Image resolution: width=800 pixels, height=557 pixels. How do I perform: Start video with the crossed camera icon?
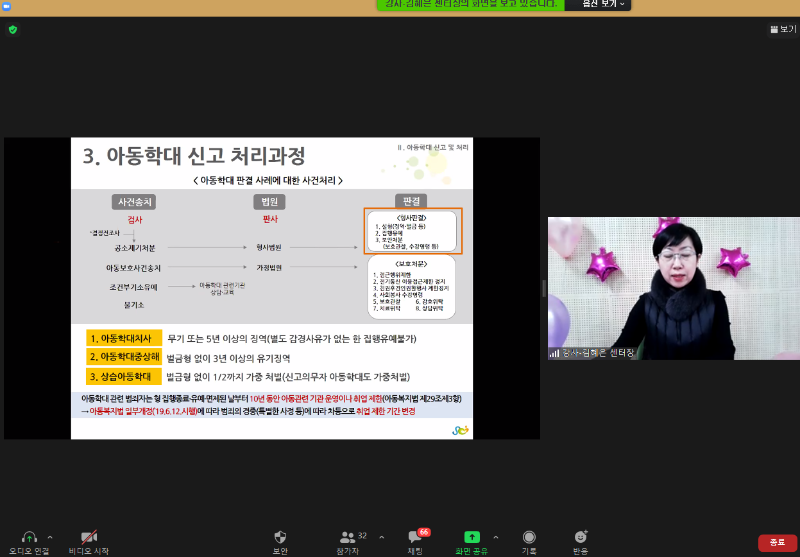89,537
